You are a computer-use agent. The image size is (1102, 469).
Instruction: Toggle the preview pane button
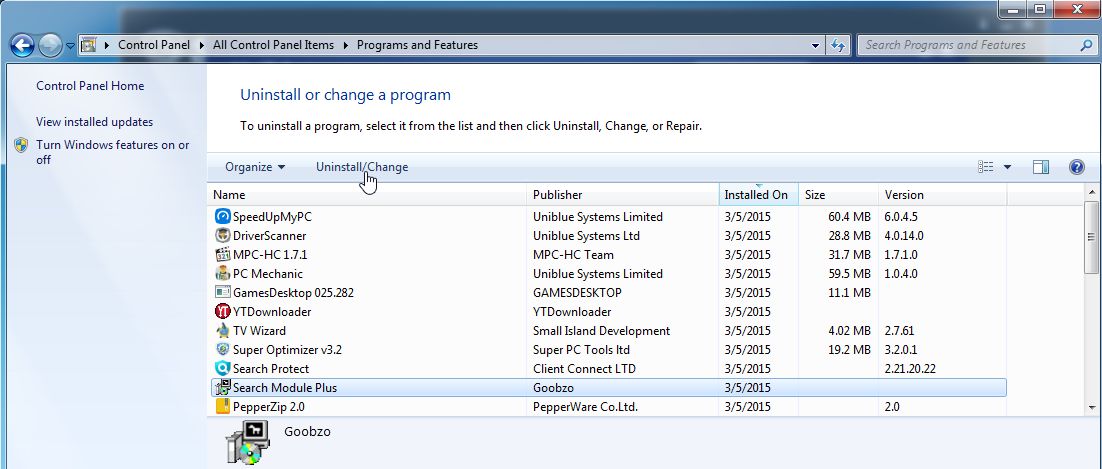1040,167
